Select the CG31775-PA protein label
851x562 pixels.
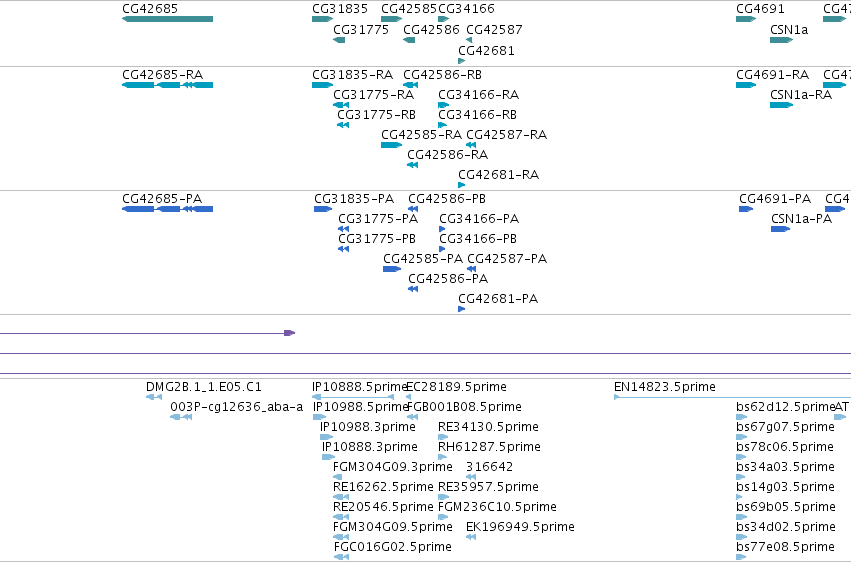[378, 219]
